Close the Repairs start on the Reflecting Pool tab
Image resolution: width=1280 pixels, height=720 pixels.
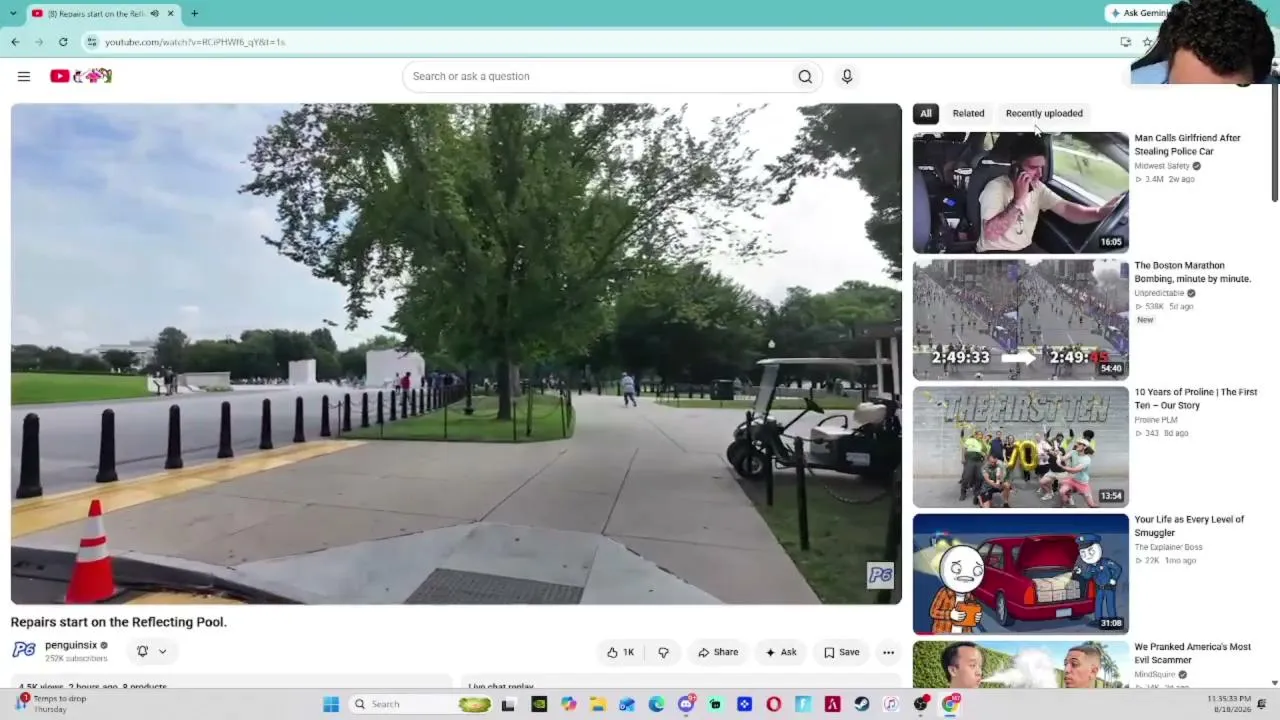point(170,13)
